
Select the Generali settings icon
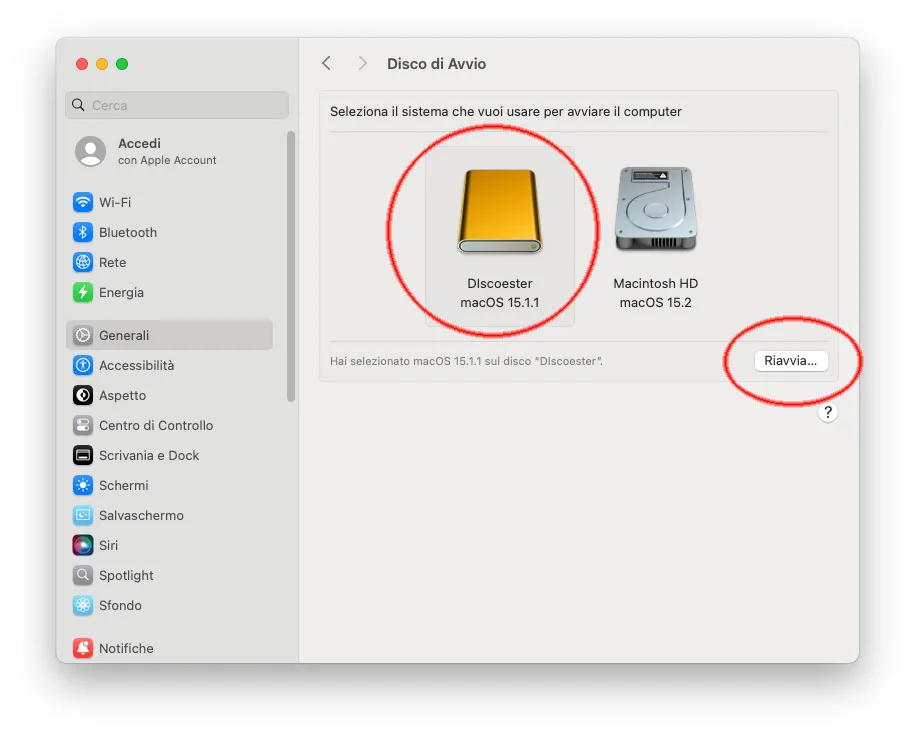pos(82,335)
